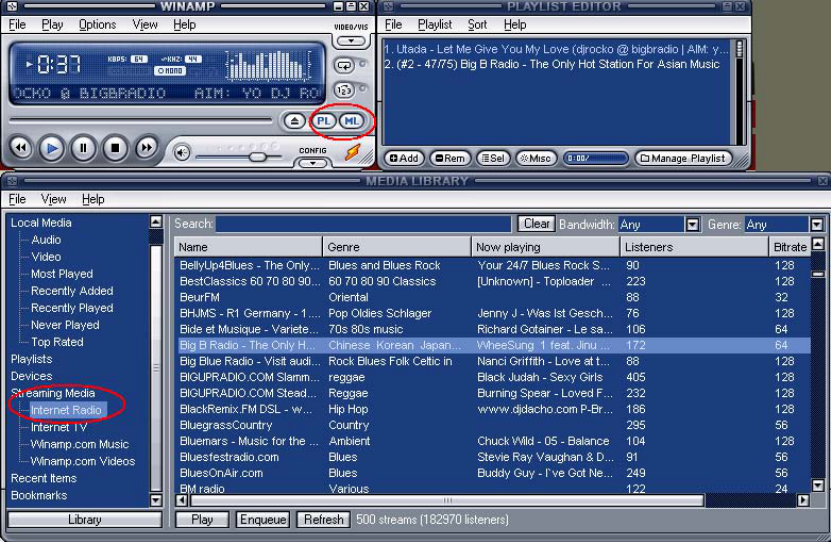
Task: Toggle the ML media library button
Action: tap(351, 121)
